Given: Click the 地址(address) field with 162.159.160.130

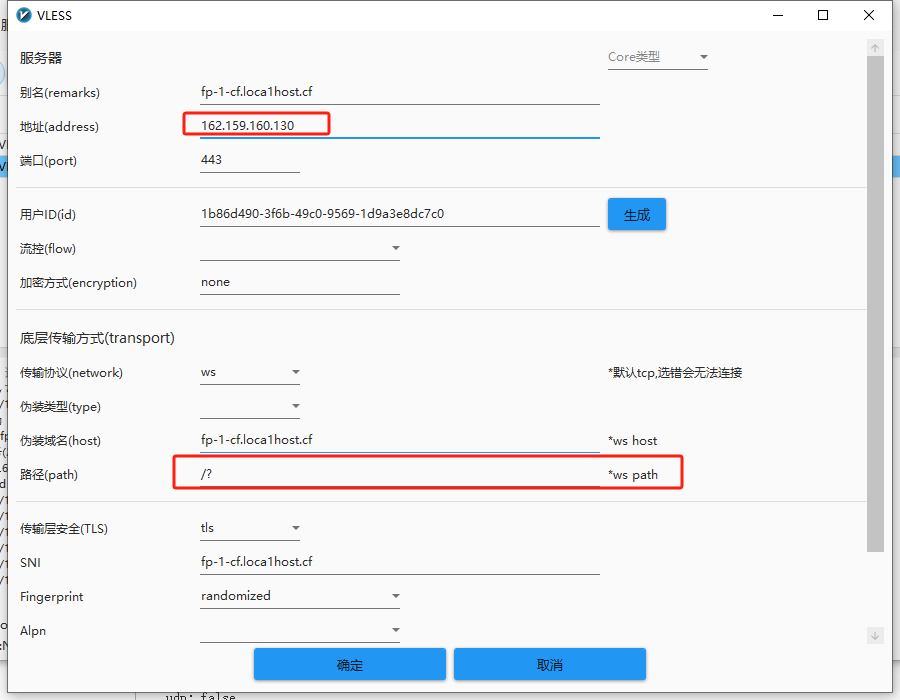Looking at the screenshot, I should 399,126.
